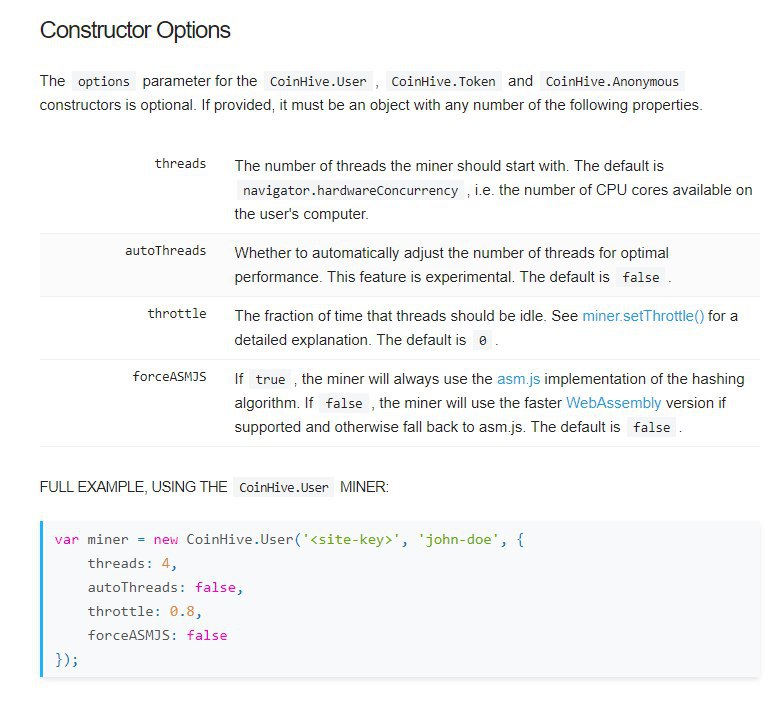Click the 'autoThreads' property name in table
This screenshot has width=772, height=704.
tap(165, 251)
